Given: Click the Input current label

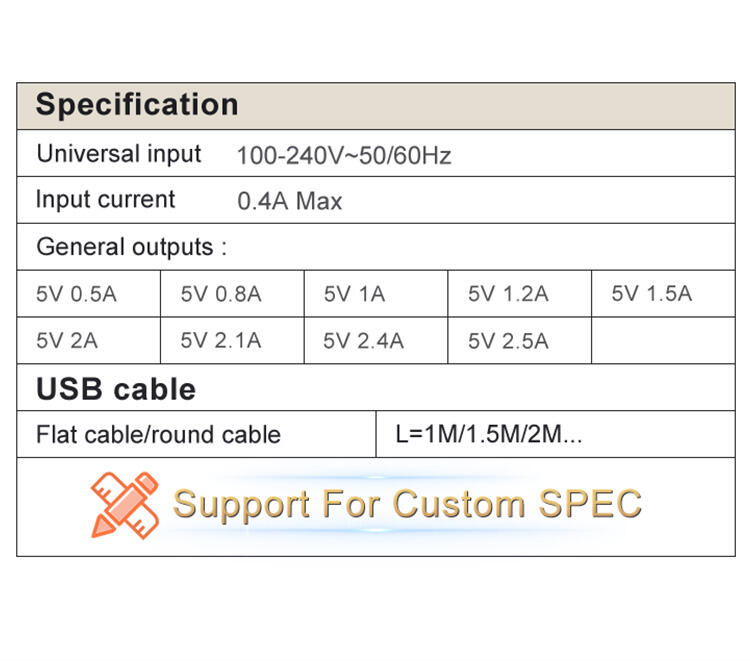Looking at the screenshot, I should click(x=106, y=199).
